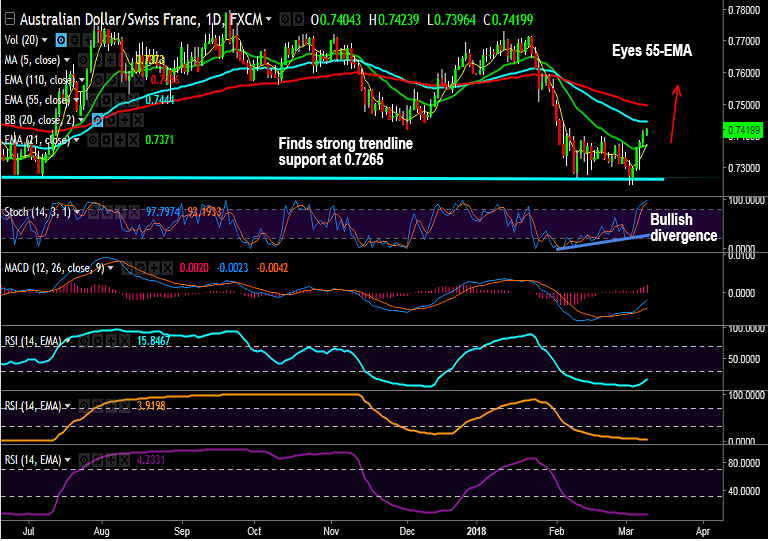Click MACD histogram value 0.0020
This screenshot has height=541, width=768.
pyautogui.click(x=194, y=268)
